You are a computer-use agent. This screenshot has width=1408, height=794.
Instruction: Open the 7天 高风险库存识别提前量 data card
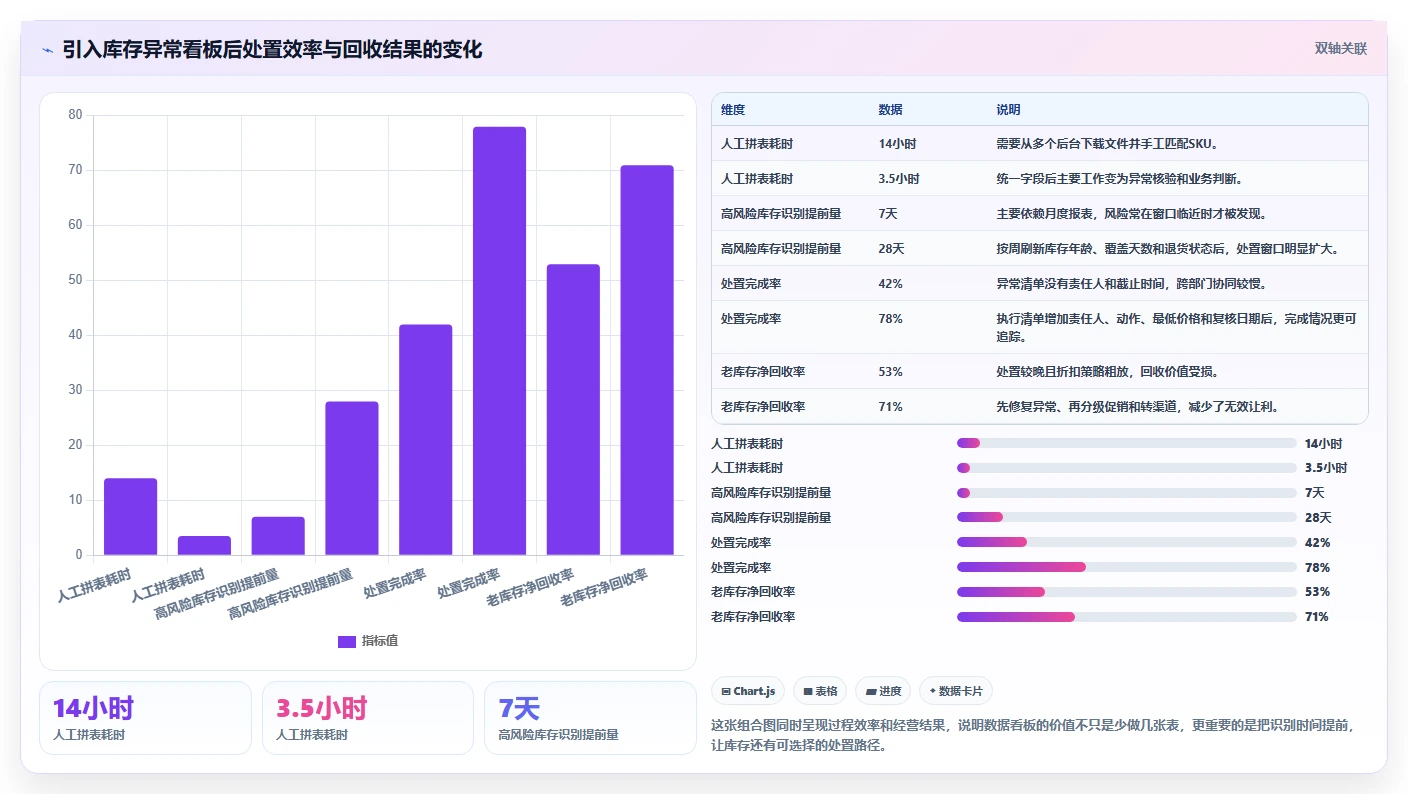point(590,718)
